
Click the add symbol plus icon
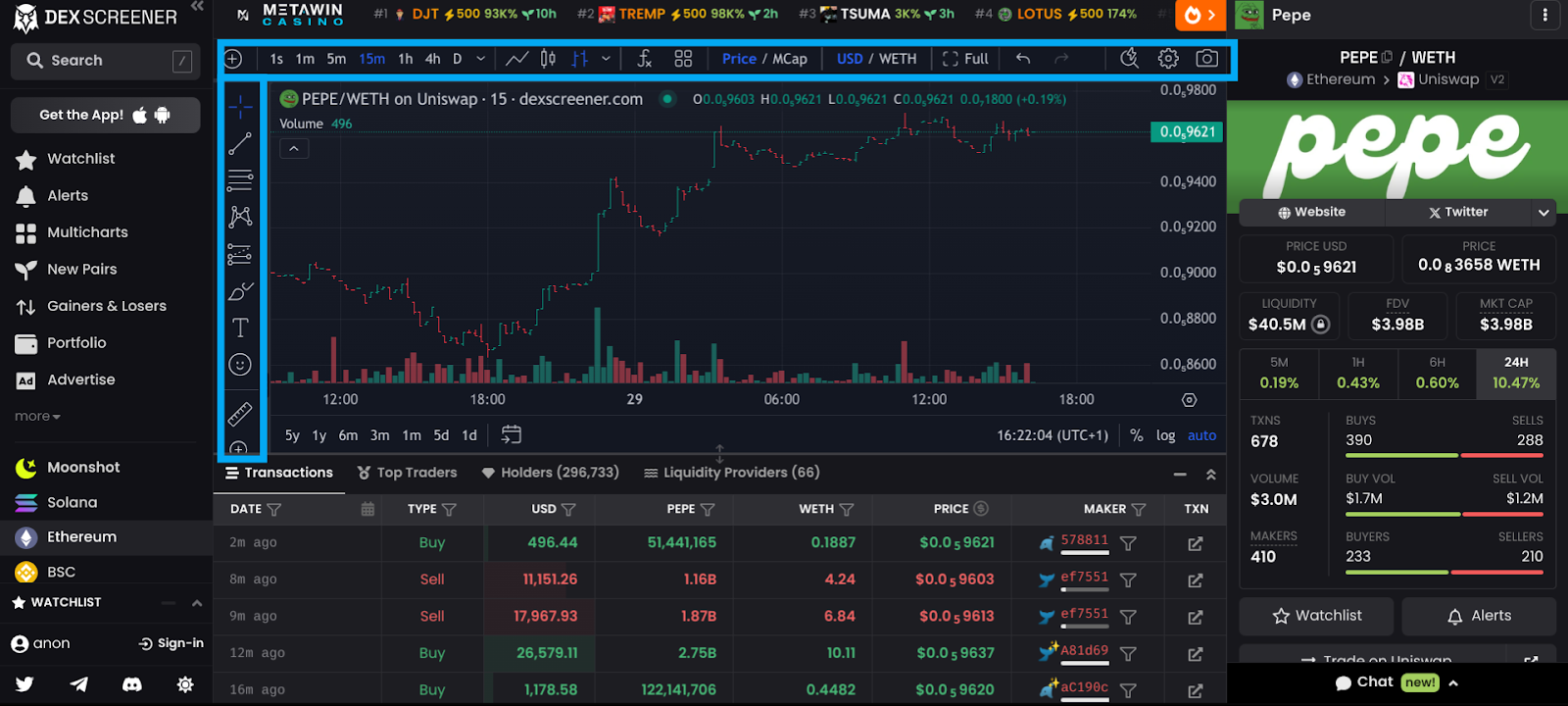233,59
